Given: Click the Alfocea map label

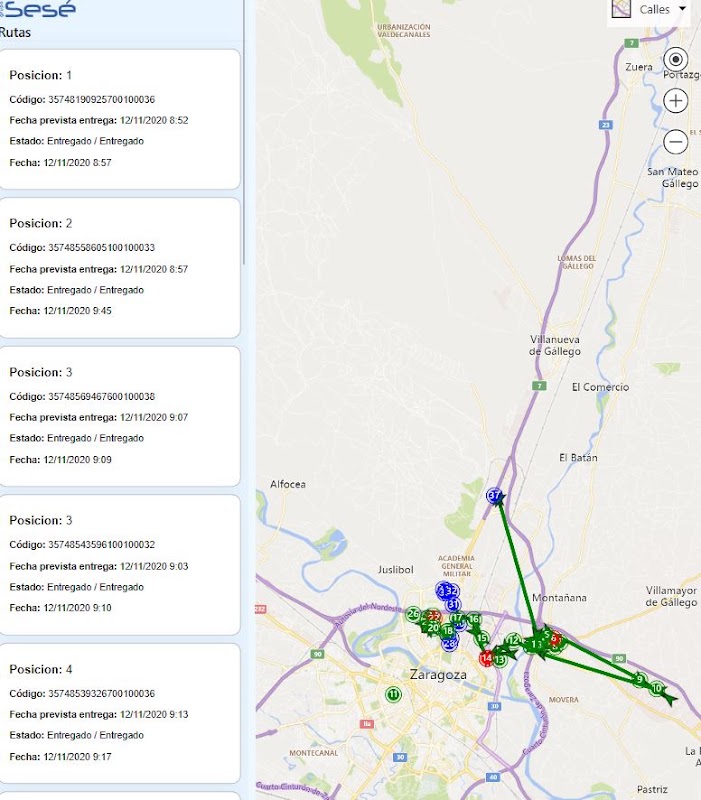Looking at the screenshot, I should 288,484.
